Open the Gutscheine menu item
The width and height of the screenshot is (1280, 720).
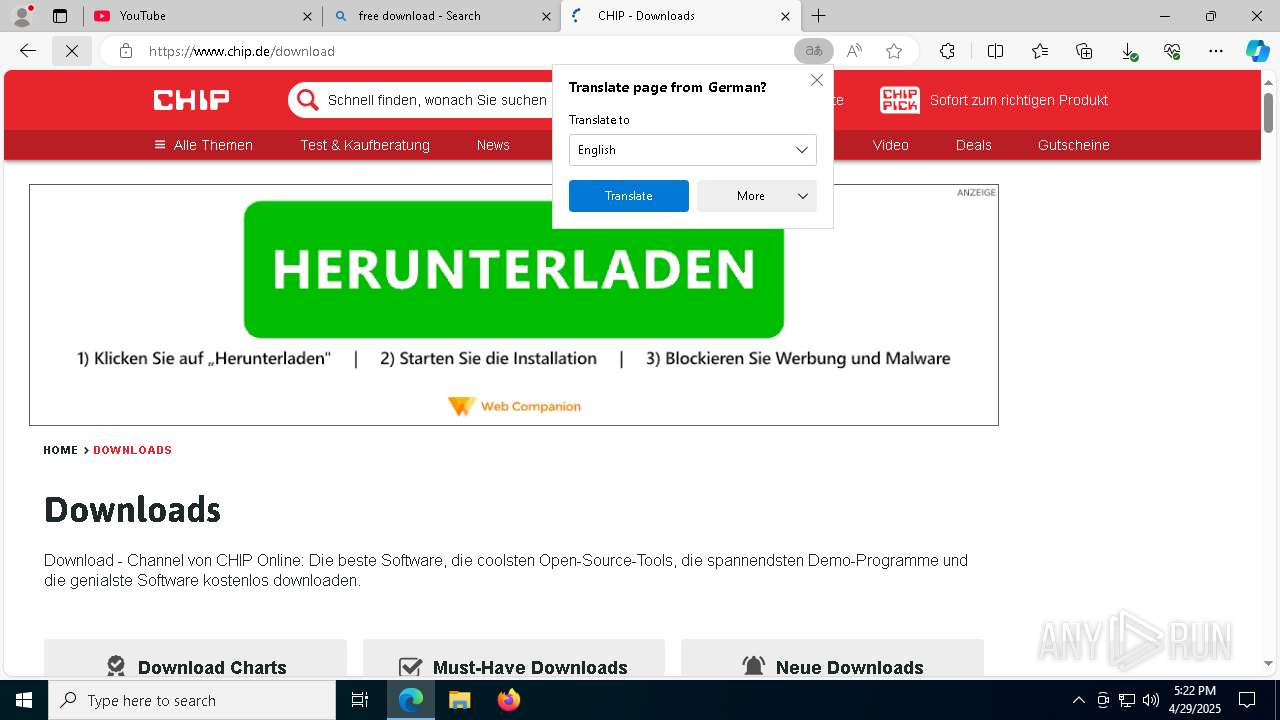[1073, 145]
